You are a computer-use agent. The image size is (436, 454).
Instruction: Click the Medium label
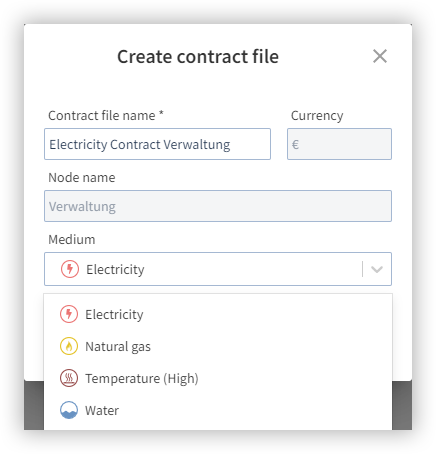tap(72, 240)
